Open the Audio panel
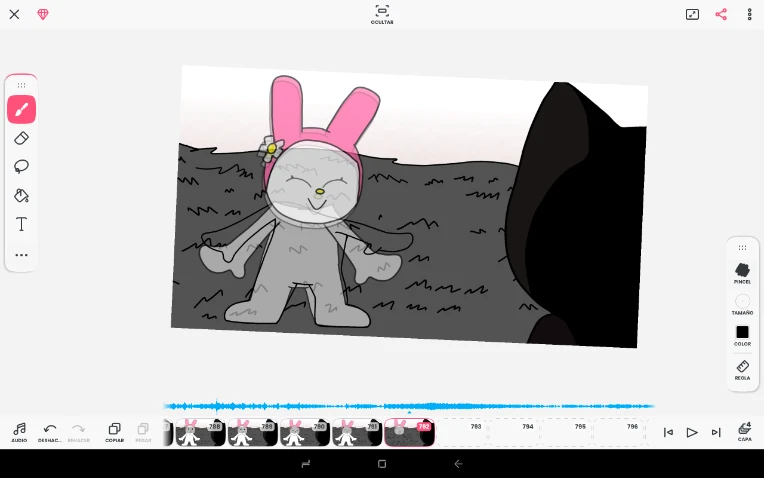This screenshot has width=764, height=478. (x=19, y=432)
